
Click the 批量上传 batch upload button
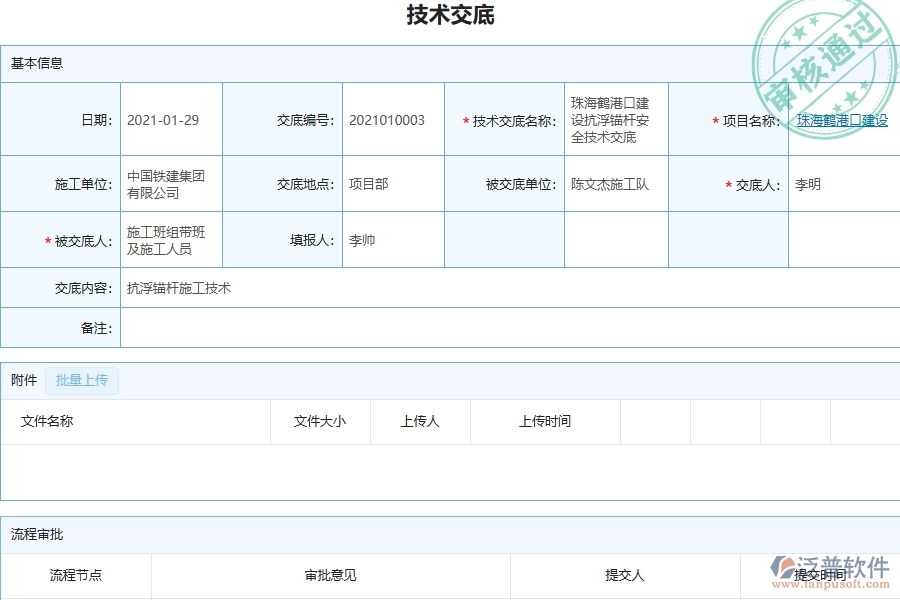[83, 381]
